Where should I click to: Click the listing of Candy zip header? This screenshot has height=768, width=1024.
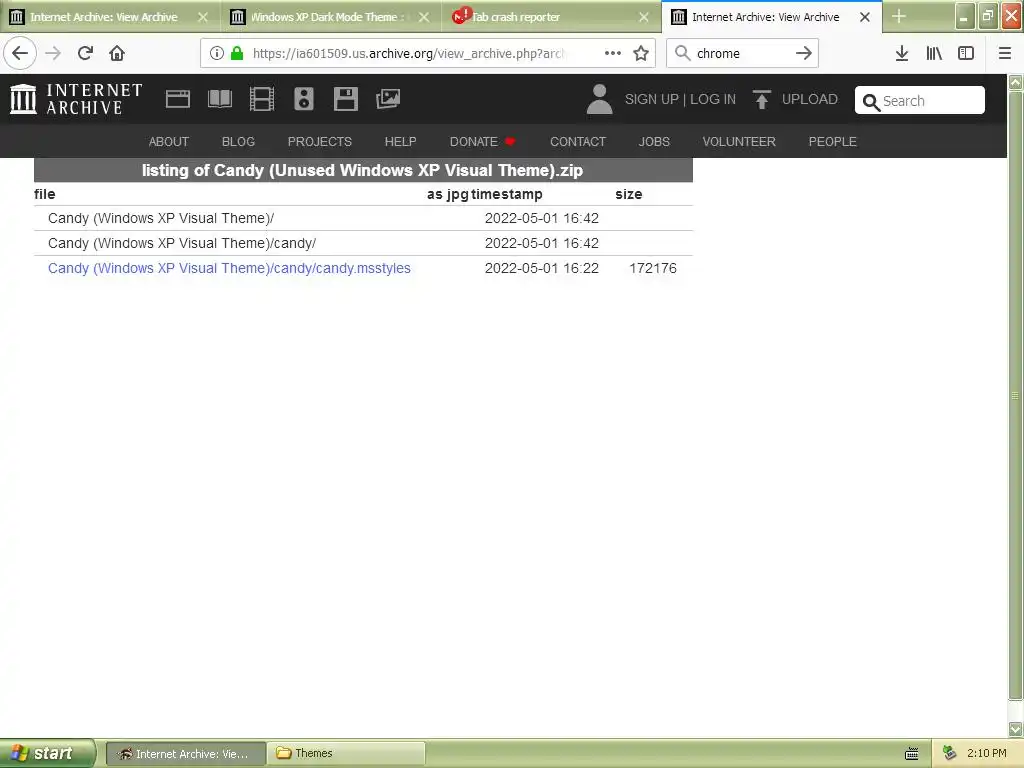coord(363,170)
